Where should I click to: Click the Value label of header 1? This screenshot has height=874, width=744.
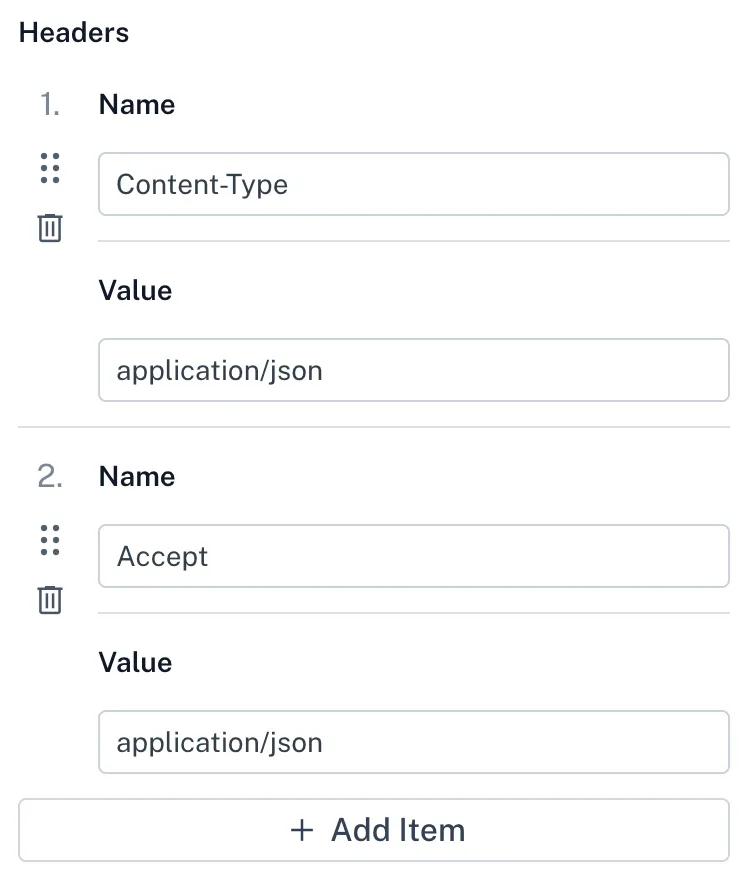(135, 291)
